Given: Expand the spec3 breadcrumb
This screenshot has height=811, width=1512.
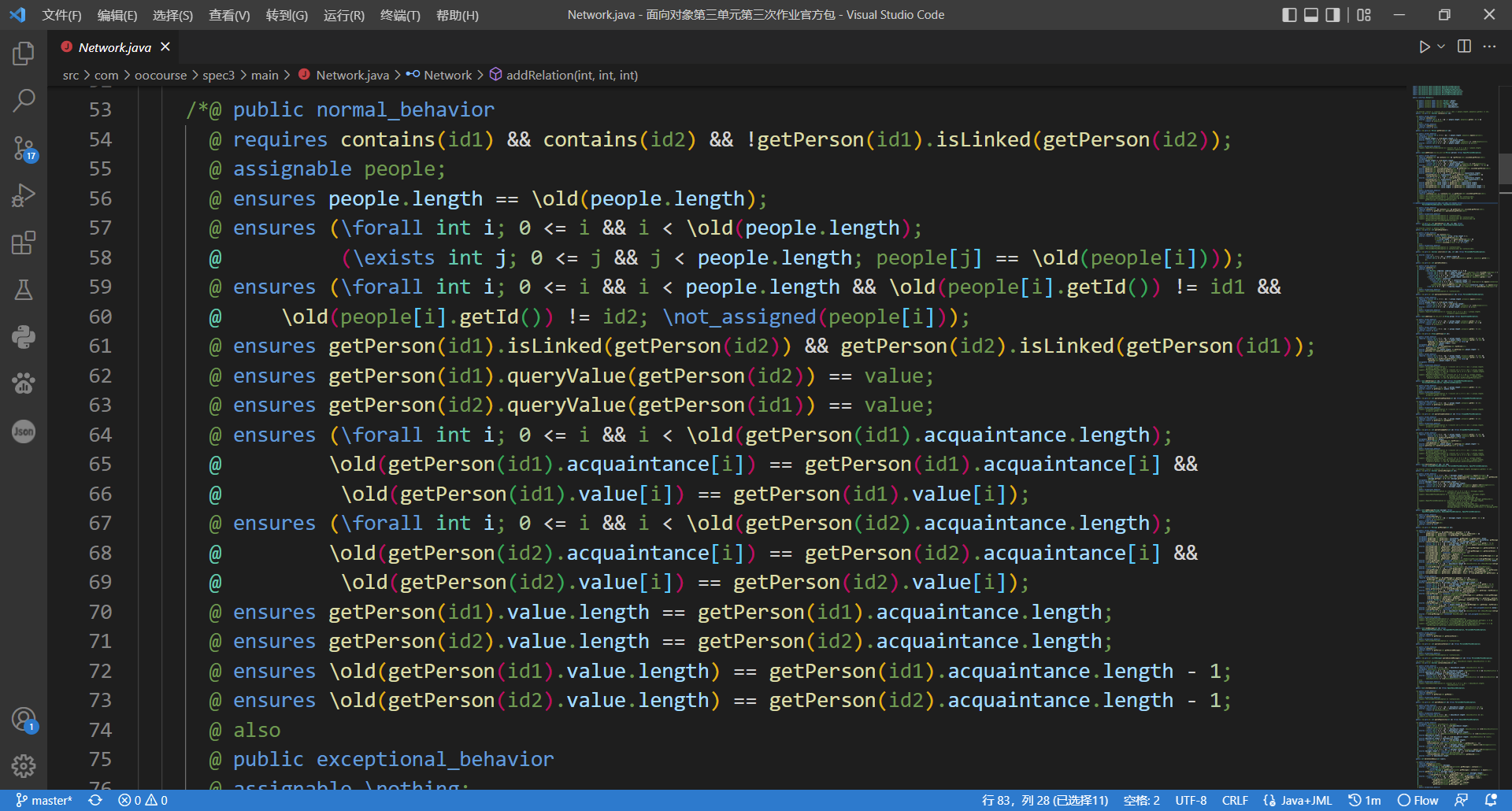Looking at the screenshot, I should click(x=218, y=75).
